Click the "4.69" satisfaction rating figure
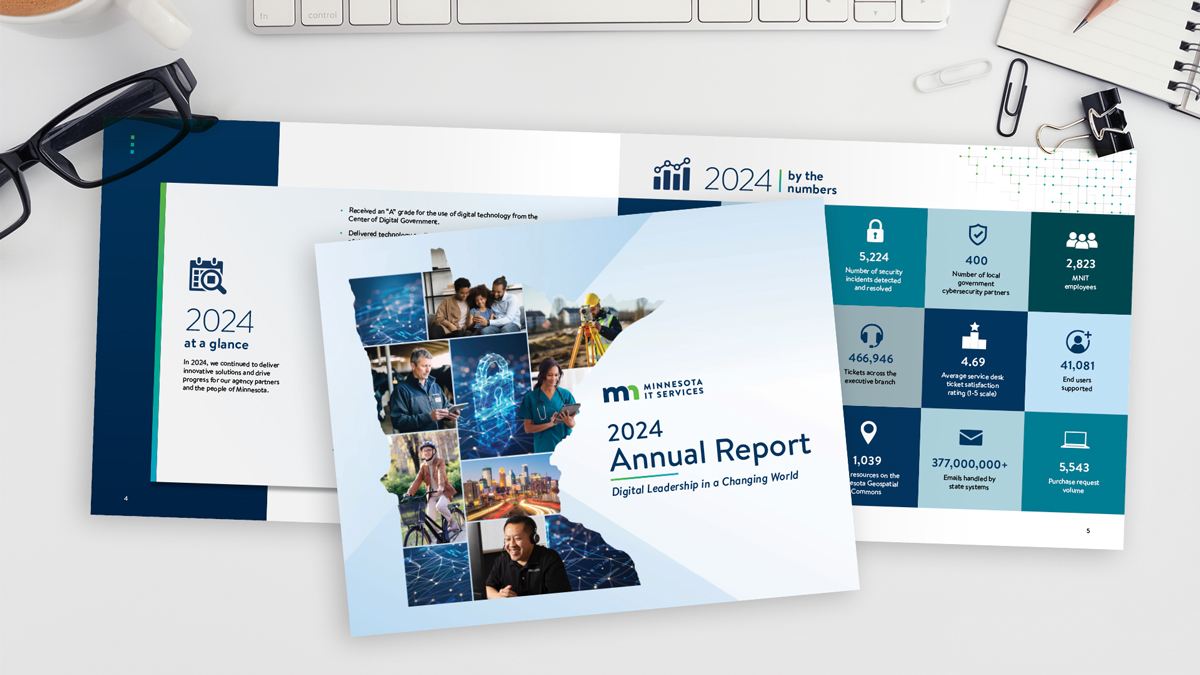1200x675 pixels. coord(973,361)
